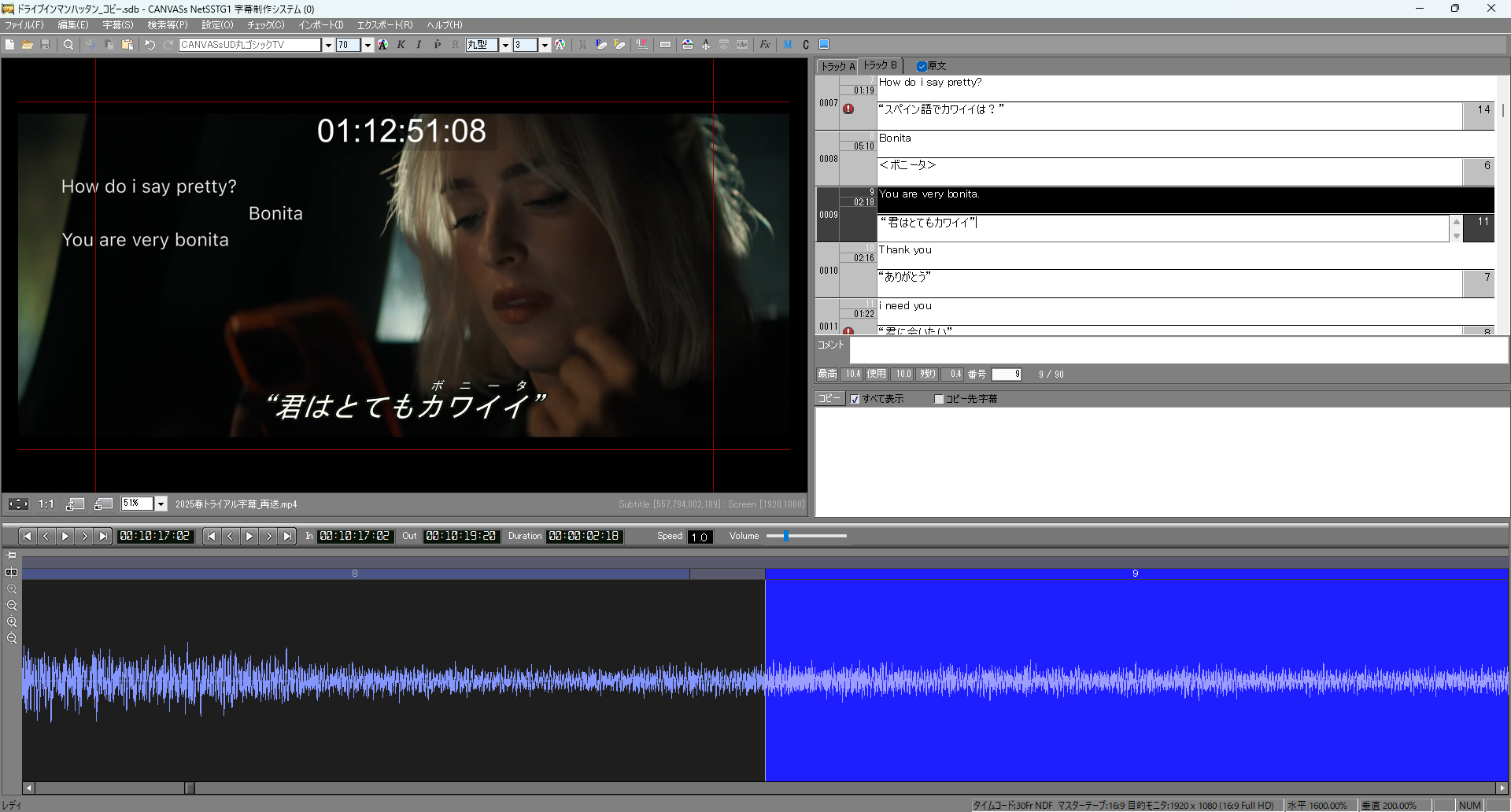Click into the コメント comment field
The height and width of the screenshot is (812, 1511).
(1179, 350)
